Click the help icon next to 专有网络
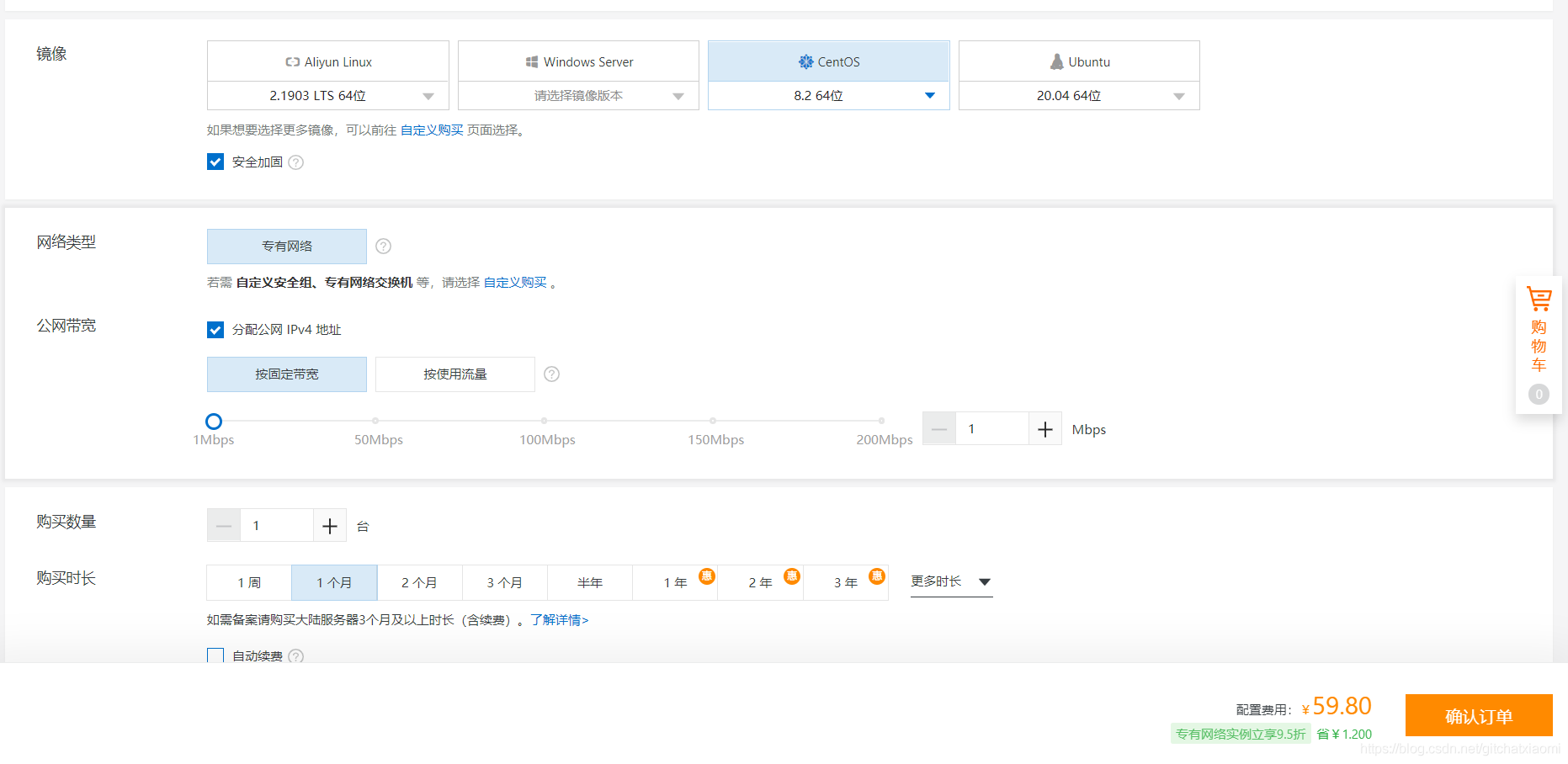The width and height of the screenshot is (1568, 764). [383, 247]
